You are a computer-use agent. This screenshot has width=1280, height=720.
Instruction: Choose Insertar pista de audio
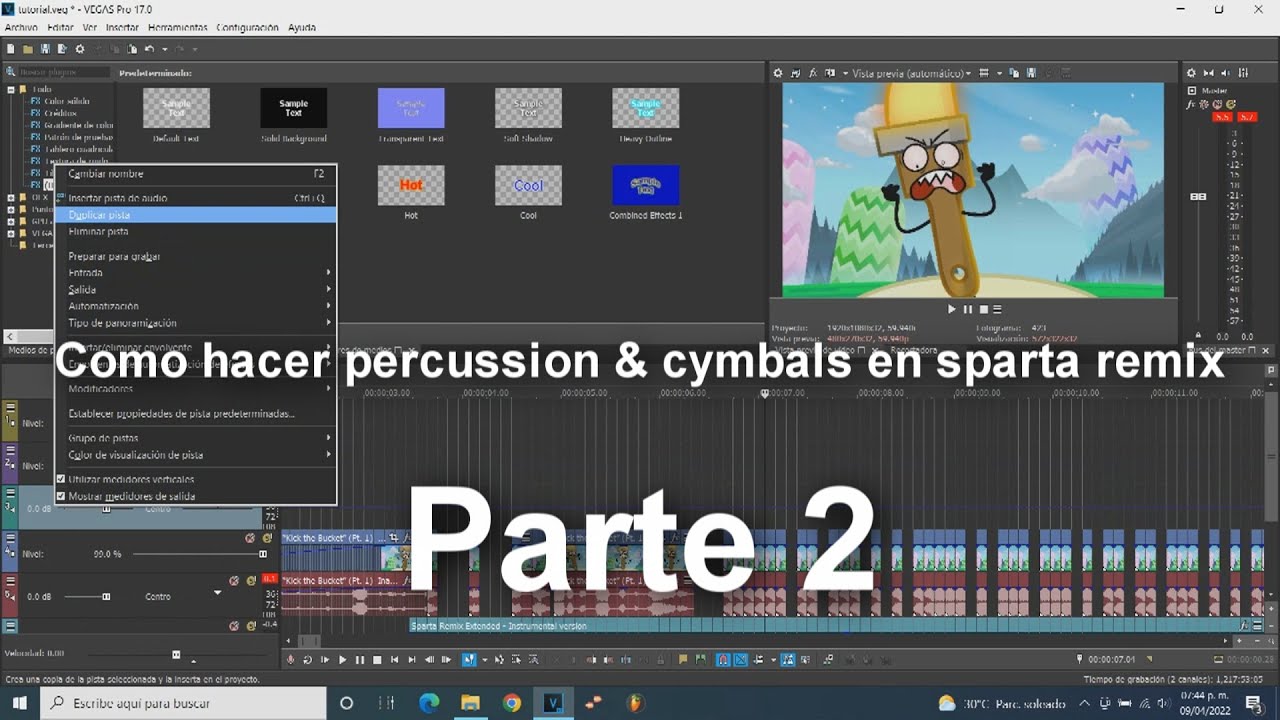coord(197,198)
